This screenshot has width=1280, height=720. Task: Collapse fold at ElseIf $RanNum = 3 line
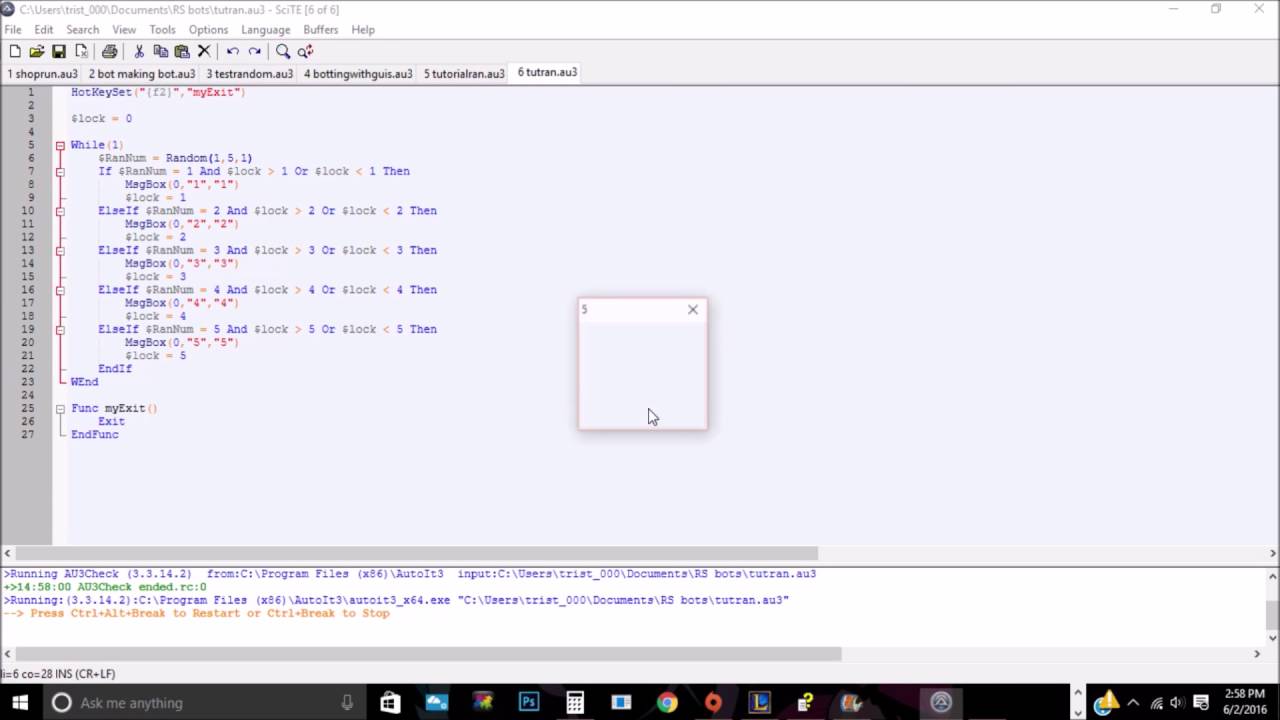pos(60,250)
